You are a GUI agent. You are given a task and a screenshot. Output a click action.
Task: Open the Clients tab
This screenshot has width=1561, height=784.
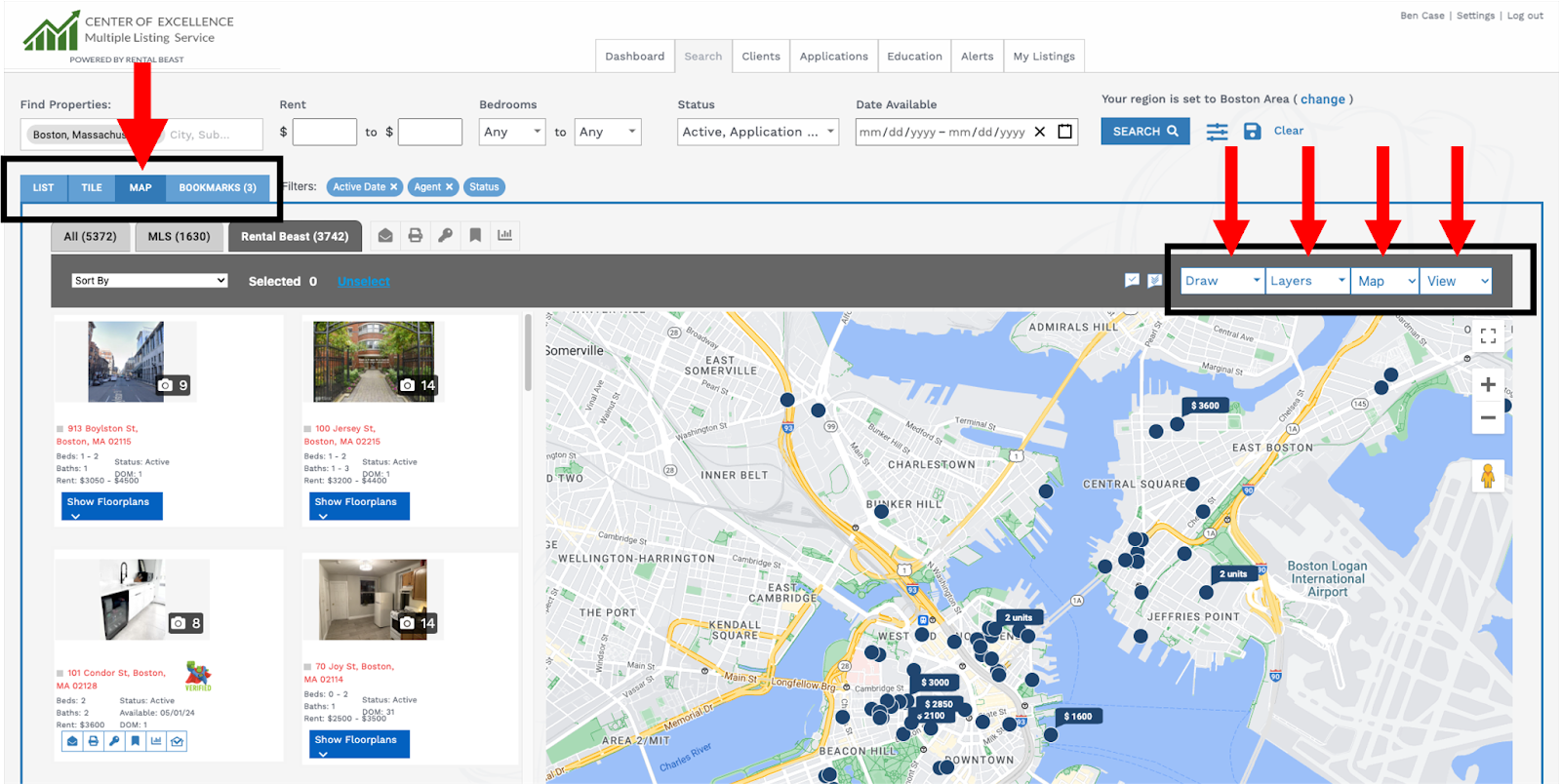pos(761,57)
